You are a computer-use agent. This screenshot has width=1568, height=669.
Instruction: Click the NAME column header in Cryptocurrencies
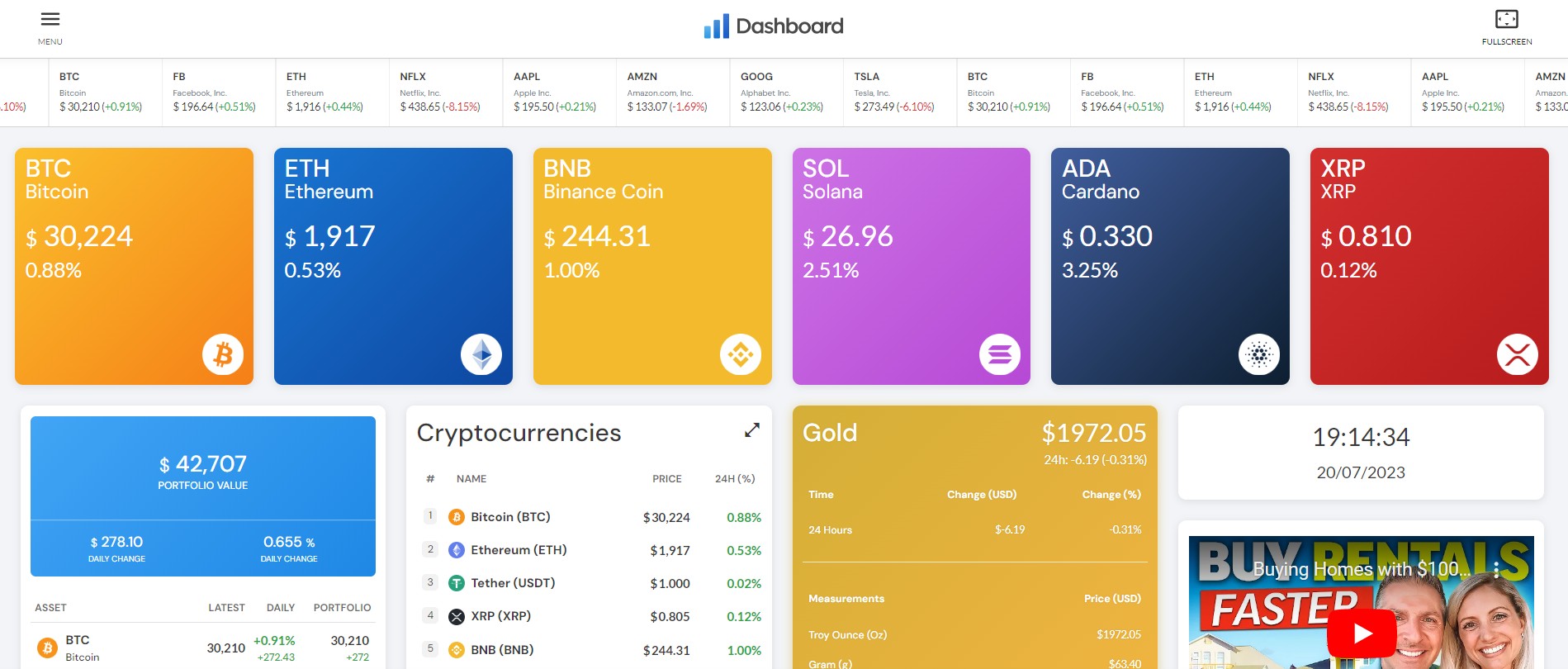point(471,479)
